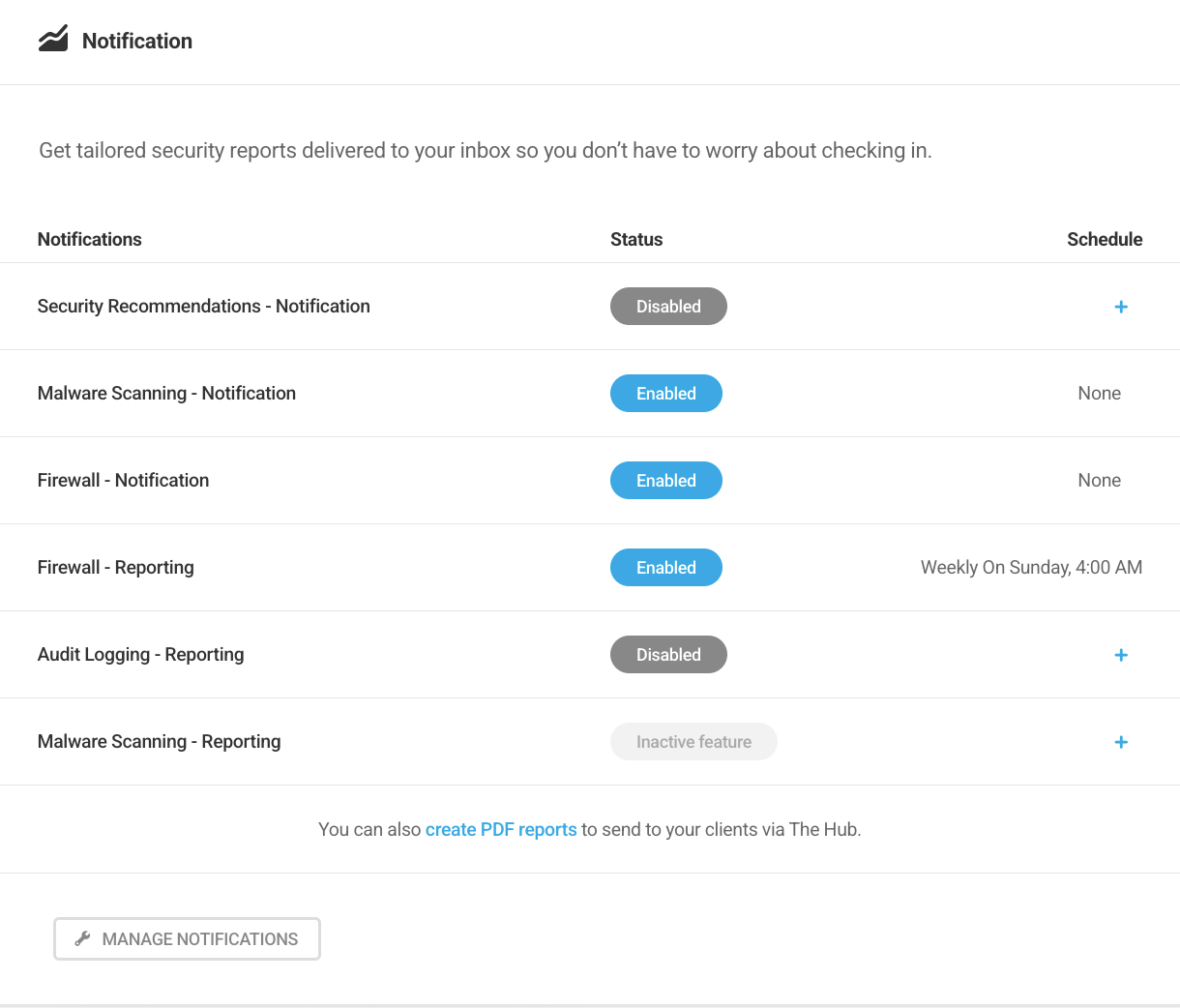Screen dimensions: 1180x1008
Task: Click the Notifications column header
Action: click(89, 239)
